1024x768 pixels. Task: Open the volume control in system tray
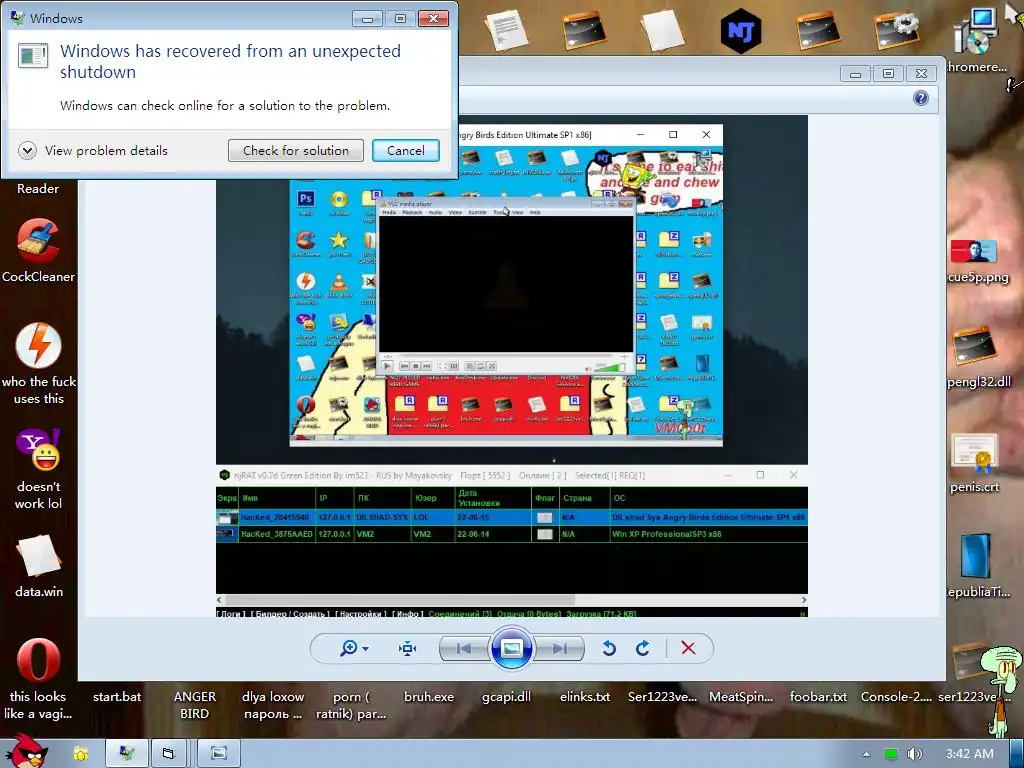[914, 754]
